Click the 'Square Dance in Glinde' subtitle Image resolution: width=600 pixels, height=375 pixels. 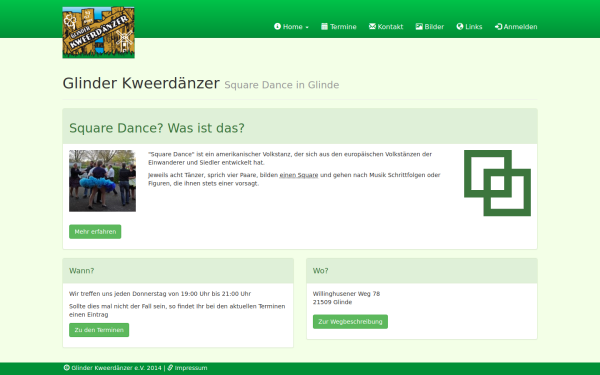282,85
